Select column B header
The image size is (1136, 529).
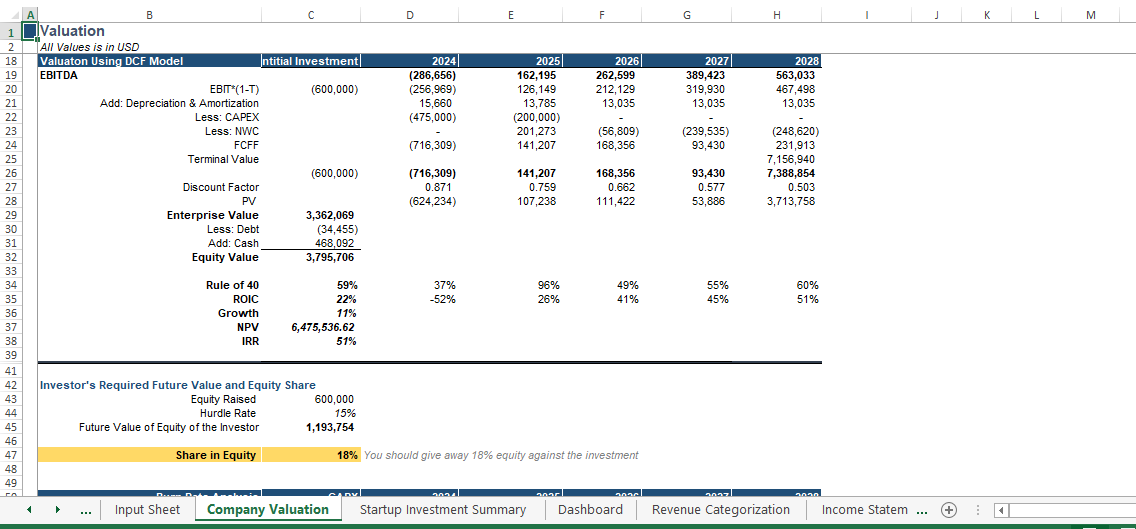click(149, 15)
